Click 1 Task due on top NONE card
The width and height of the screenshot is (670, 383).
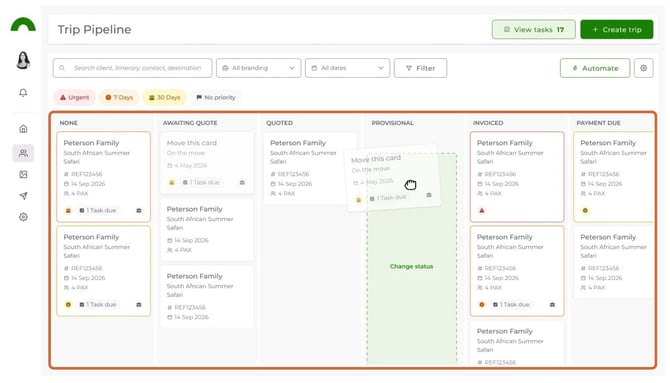click(x=98, y=210)
